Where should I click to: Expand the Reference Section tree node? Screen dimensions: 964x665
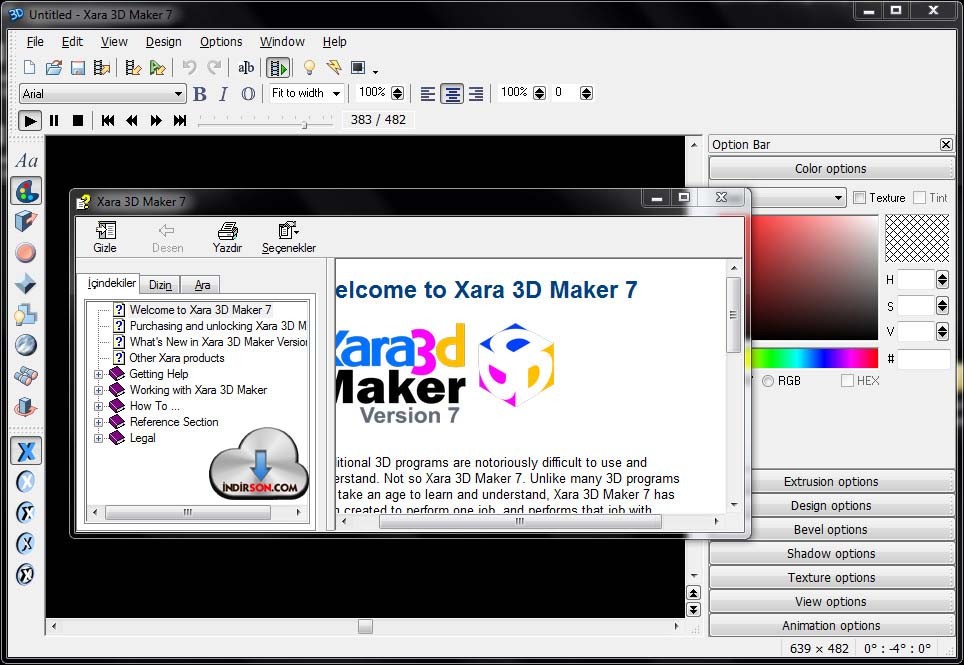click(x=98, y=422)
